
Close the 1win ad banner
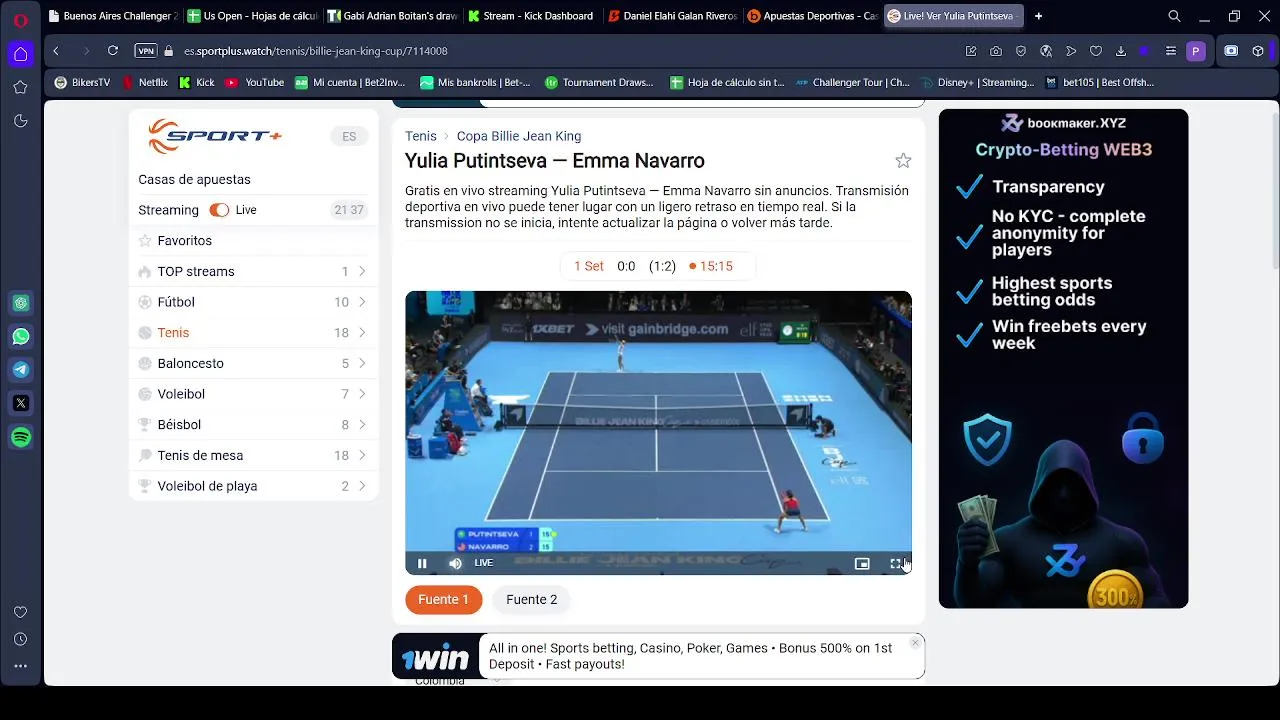(915, 643)
